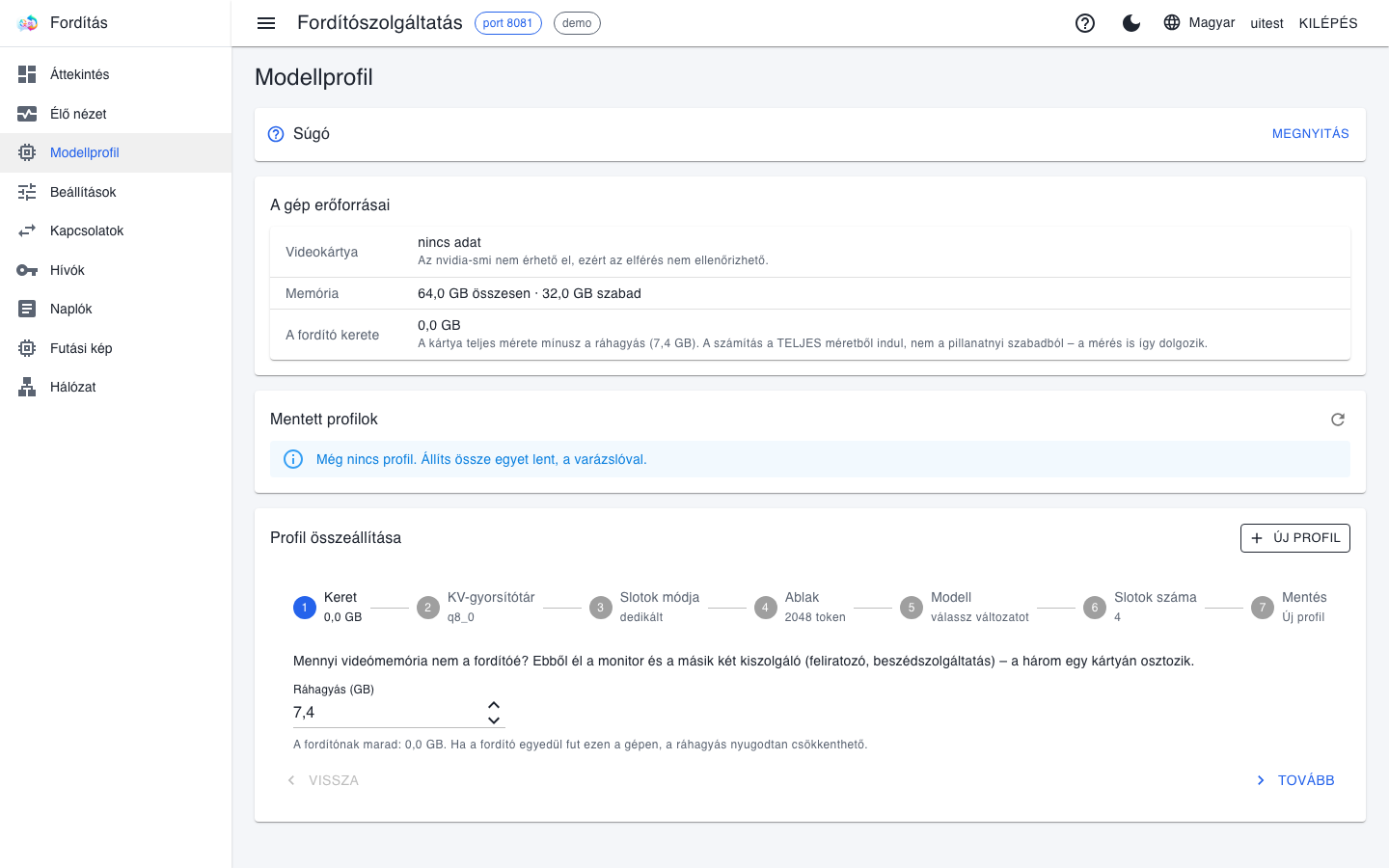The image size is (1389, 868).
Task: Refresh the Mentett profilok list
Action: coord(1338,420)
